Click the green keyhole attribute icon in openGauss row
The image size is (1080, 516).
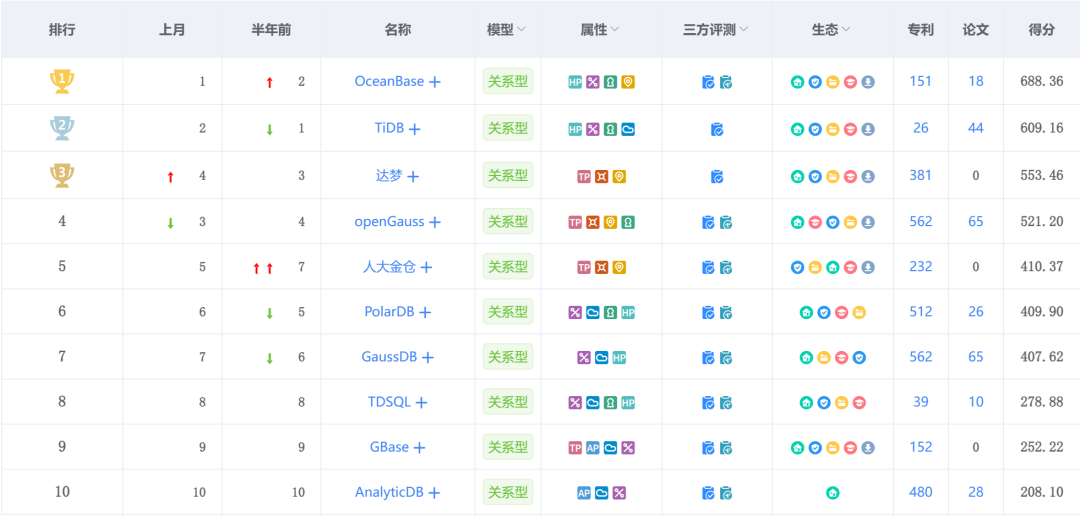tap(627, 222)
